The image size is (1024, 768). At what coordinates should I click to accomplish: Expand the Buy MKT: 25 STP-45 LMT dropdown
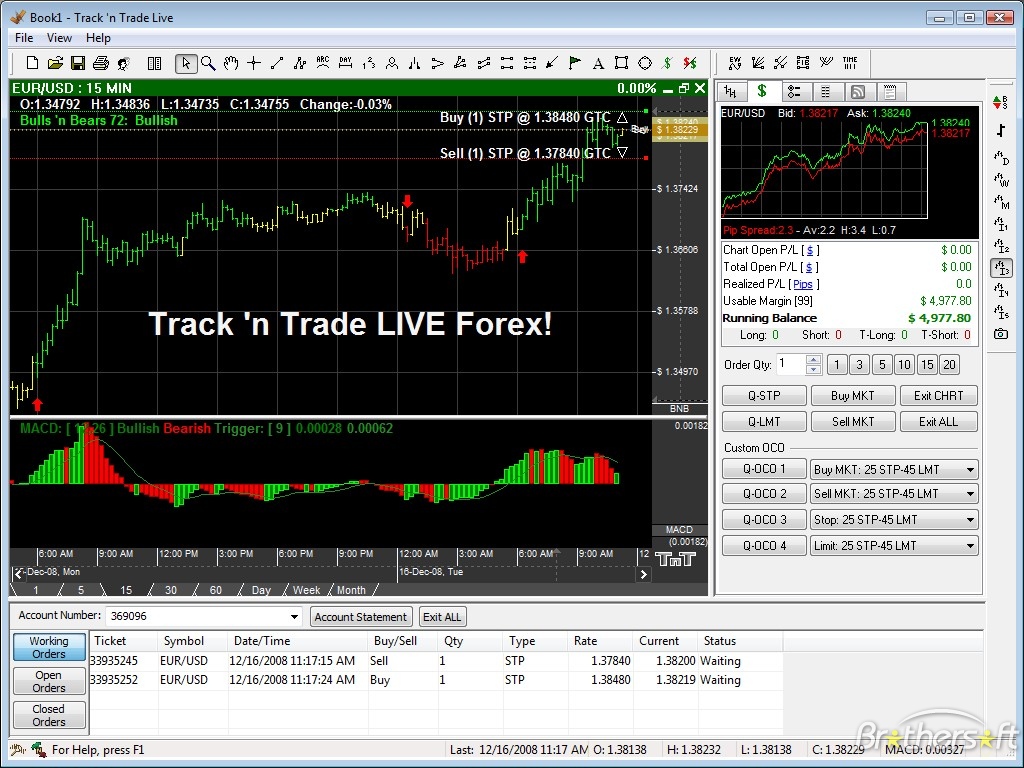(970, 470)
